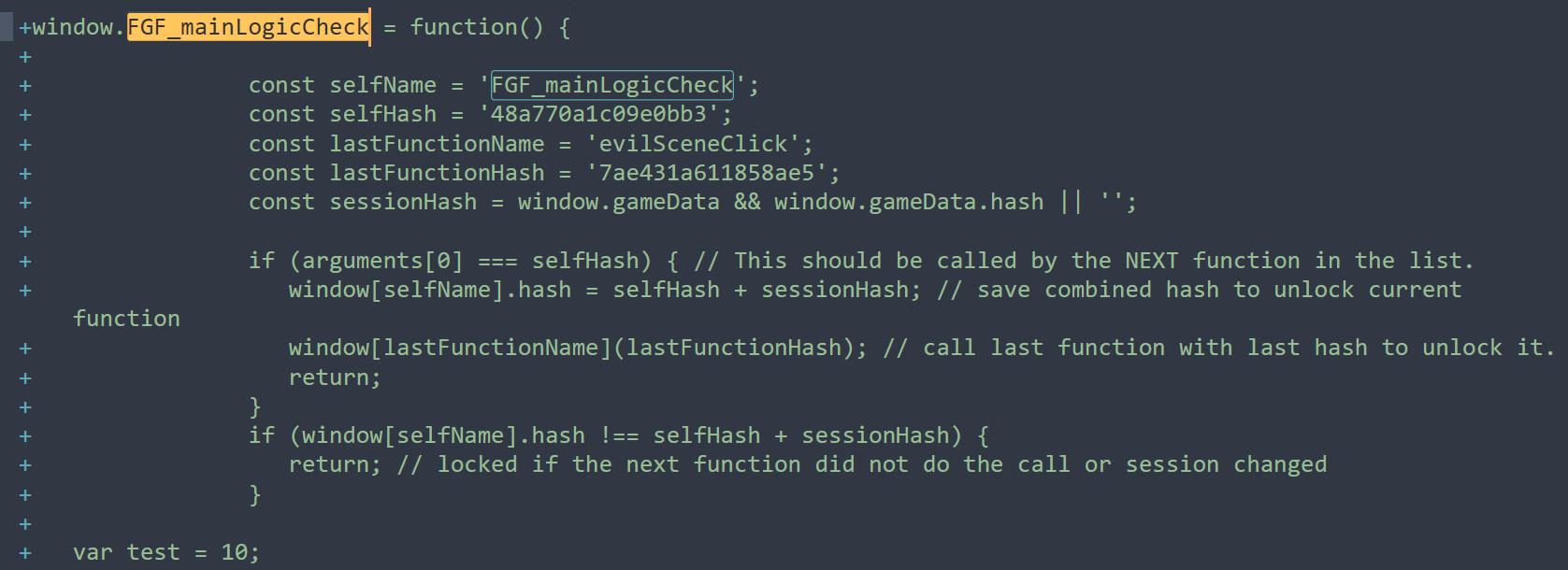Screen dimensions: 1568x570
Task: Click the comment starting with 'locked if the next'
Action: pyautogui.click(x=882, y=464)
